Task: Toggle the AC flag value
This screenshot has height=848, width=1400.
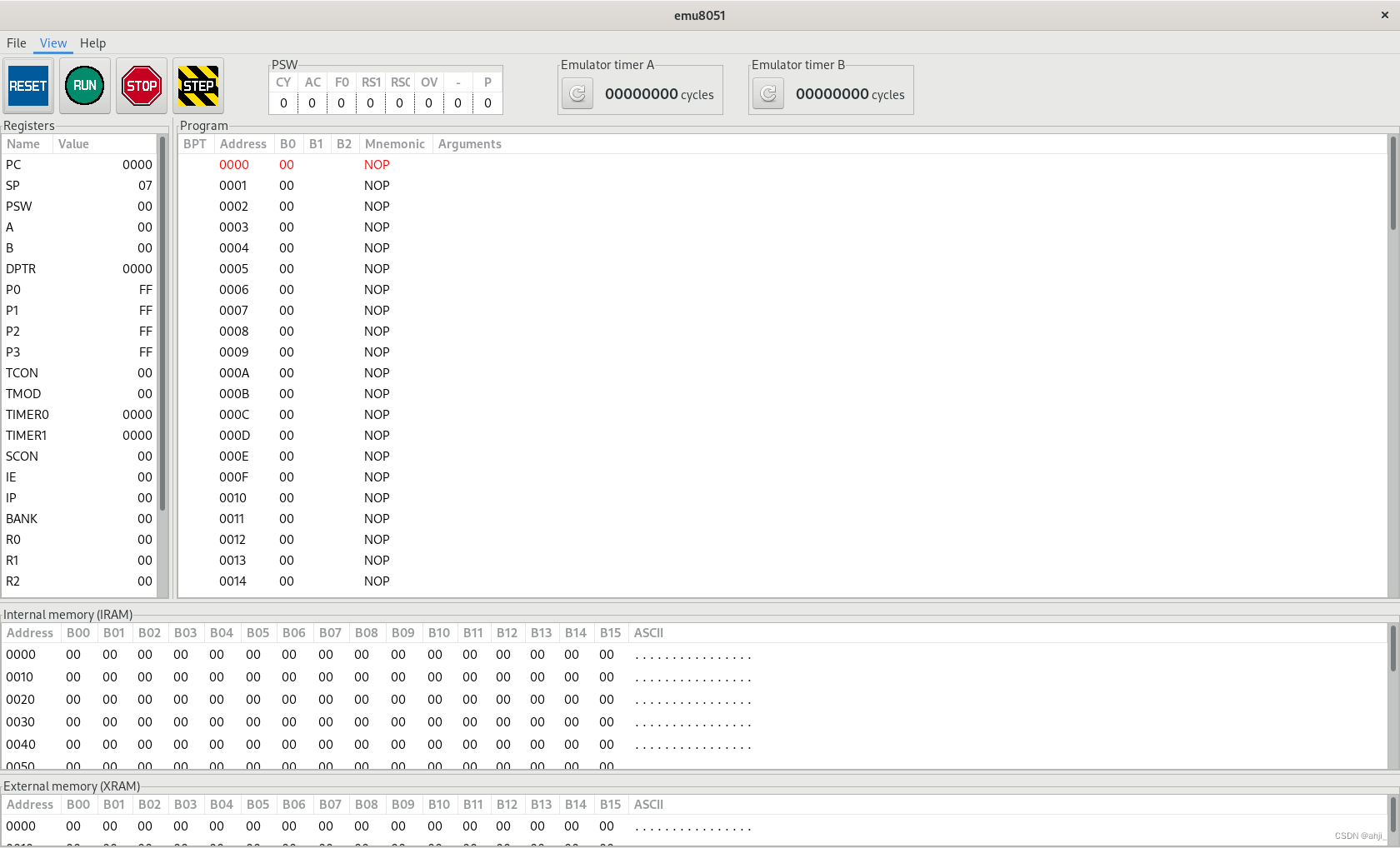Action: point(312,103)
